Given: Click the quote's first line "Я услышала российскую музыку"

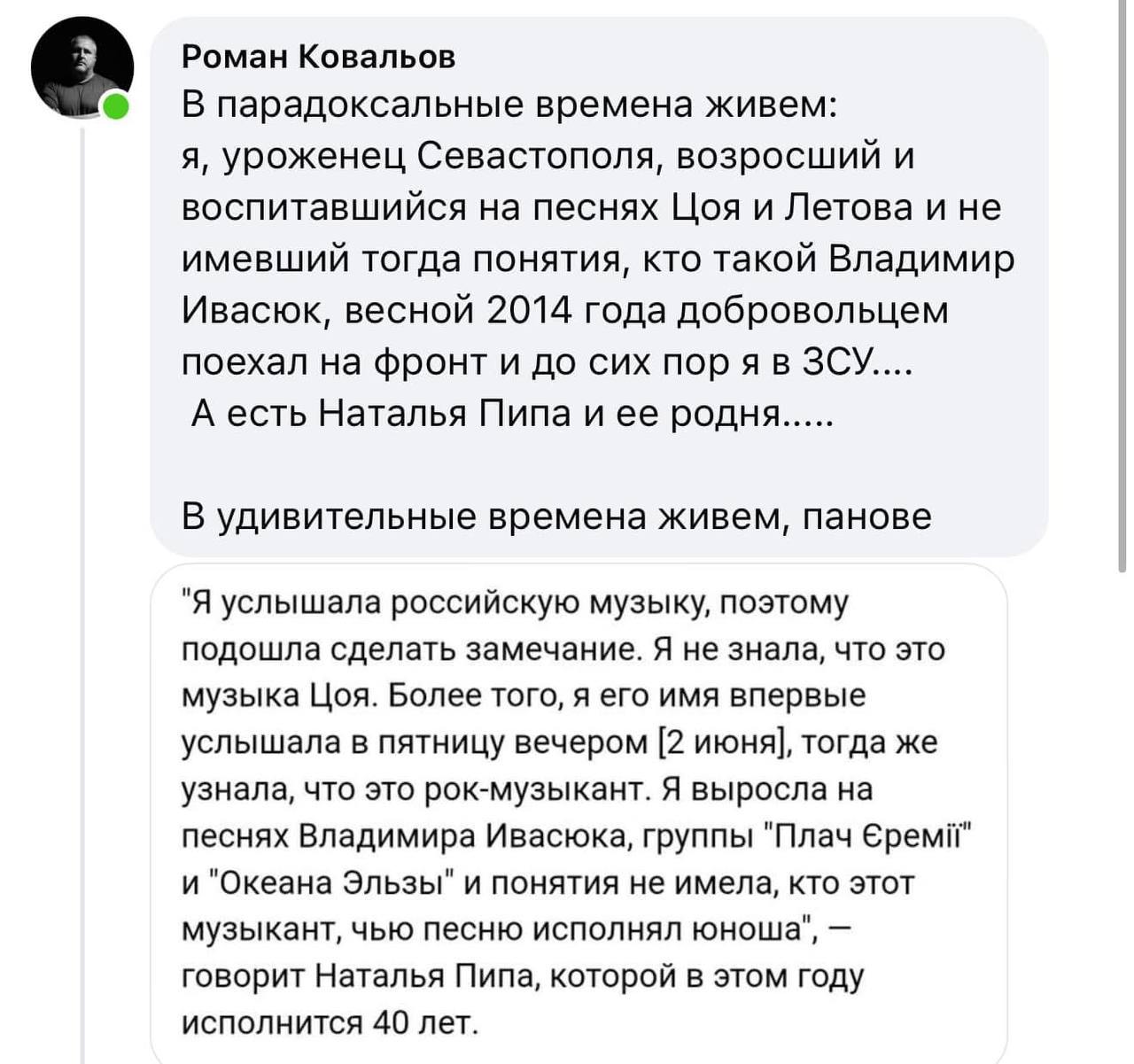Looking at the screenshot, I should coord(443,602).
